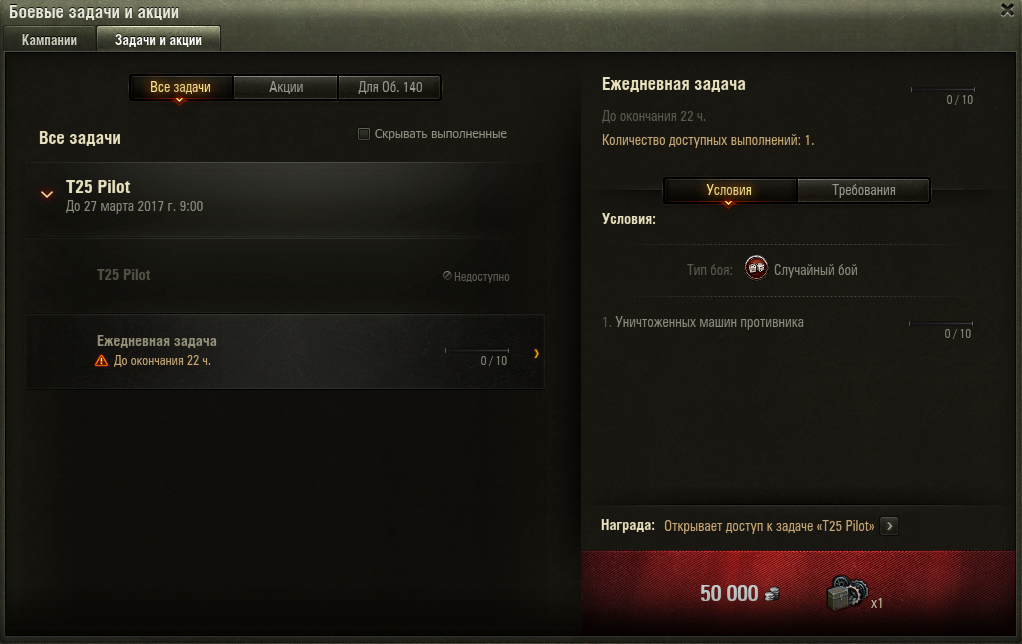Click the silver credits coin icon
The width and height of the screenshot is (1022, 644).
point(772,594)
